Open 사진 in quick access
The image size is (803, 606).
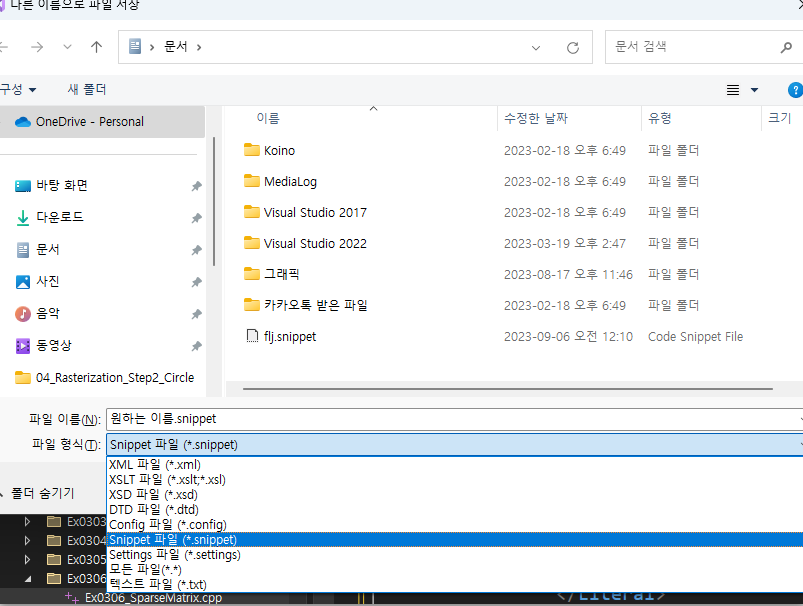click(x=48, y=281)
